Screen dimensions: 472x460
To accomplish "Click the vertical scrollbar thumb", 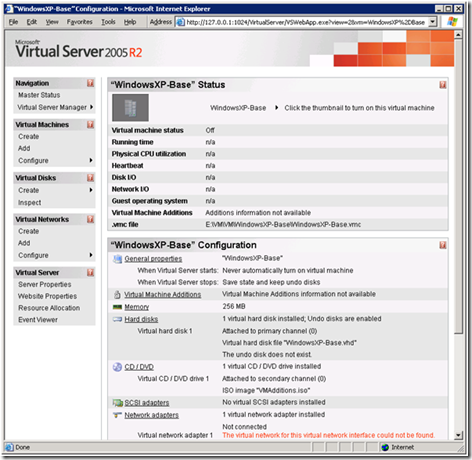I will [458, 186].
